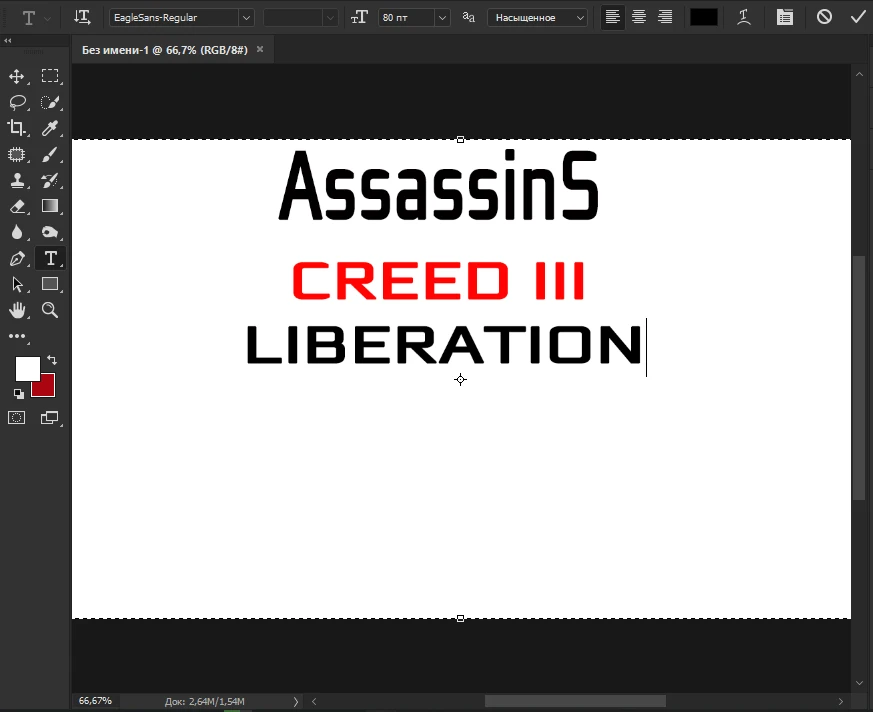Commit the text edit with the checkmark
The height and width of the screenshot is (712, 873).
[x=857, y=16]
